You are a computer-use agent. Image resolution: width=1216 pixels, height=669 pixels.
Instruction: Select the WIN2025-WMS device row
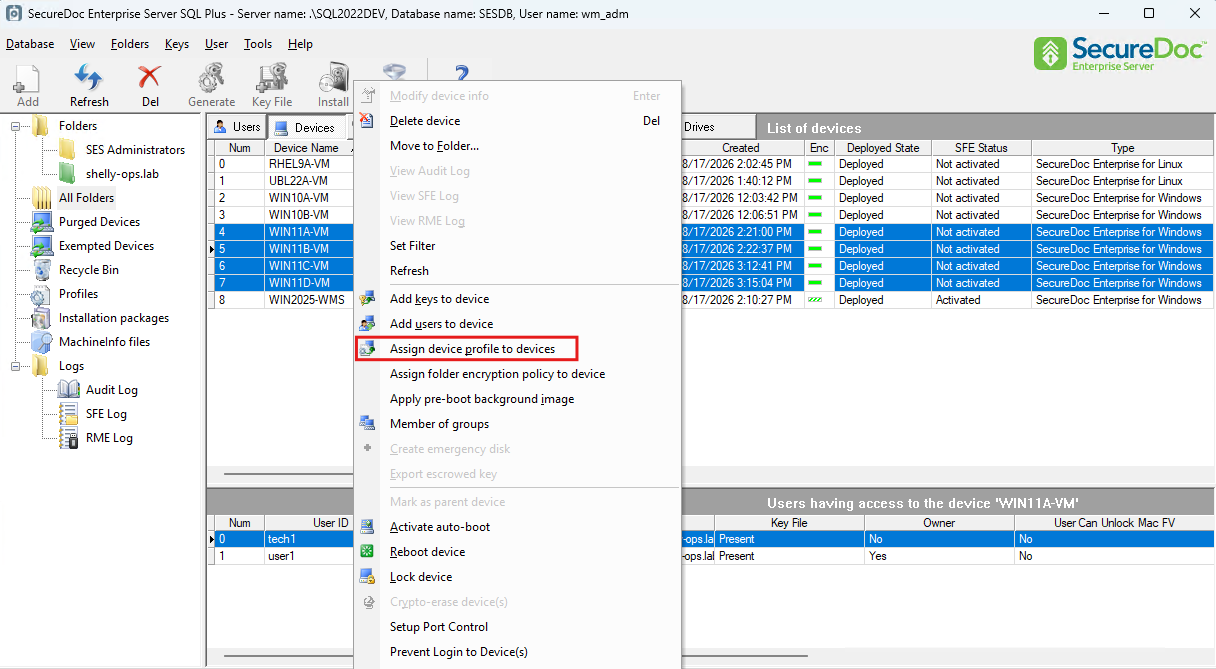305,300
